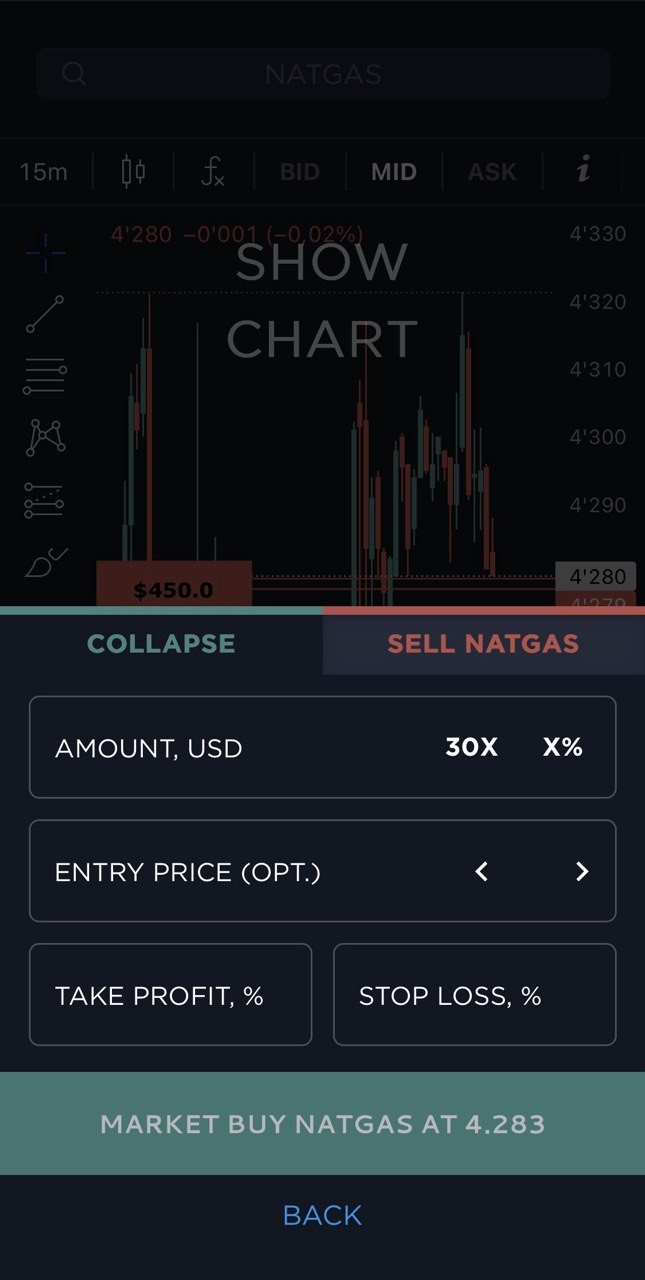Open the fx indicators panel

click(210, 171)
